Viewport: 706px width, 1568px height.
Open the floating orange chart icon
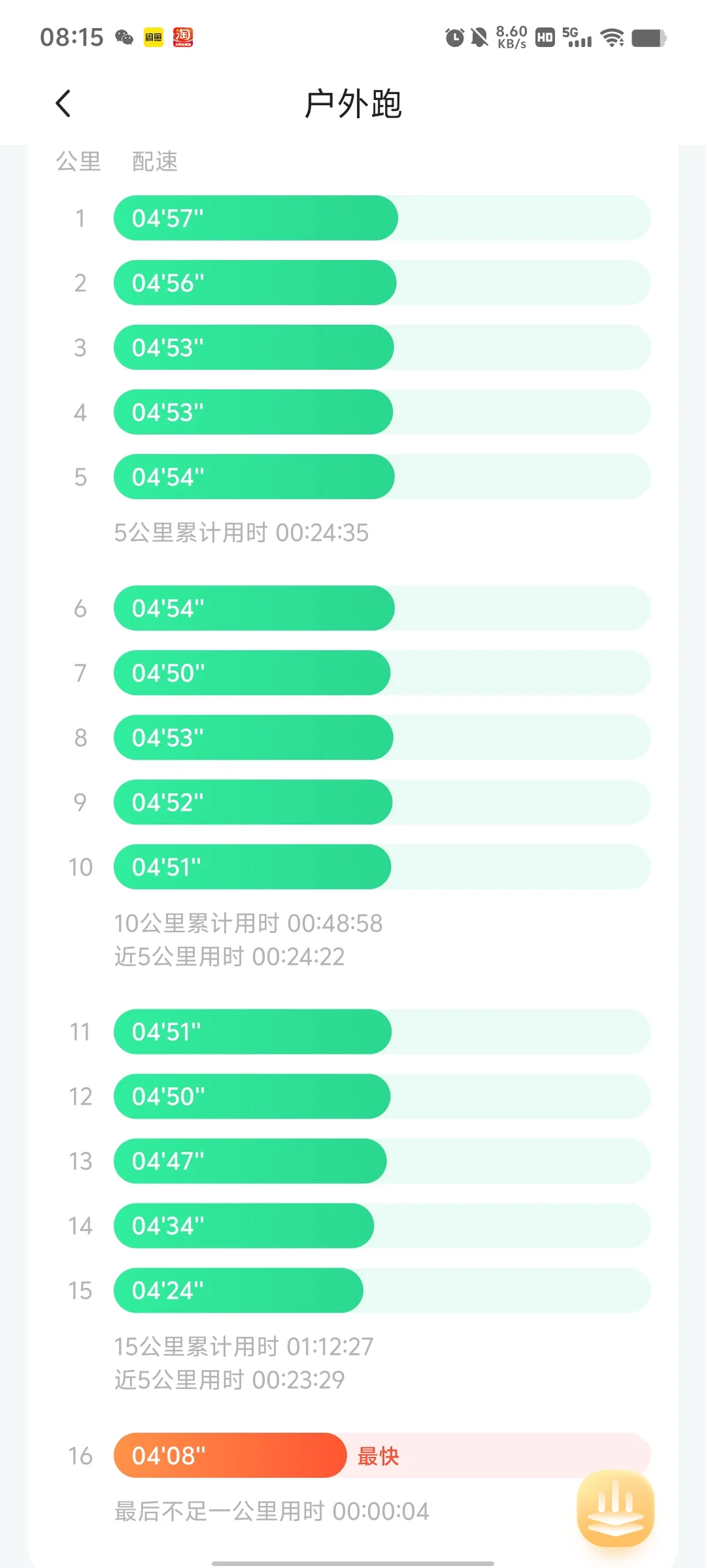click(615, 1509)
